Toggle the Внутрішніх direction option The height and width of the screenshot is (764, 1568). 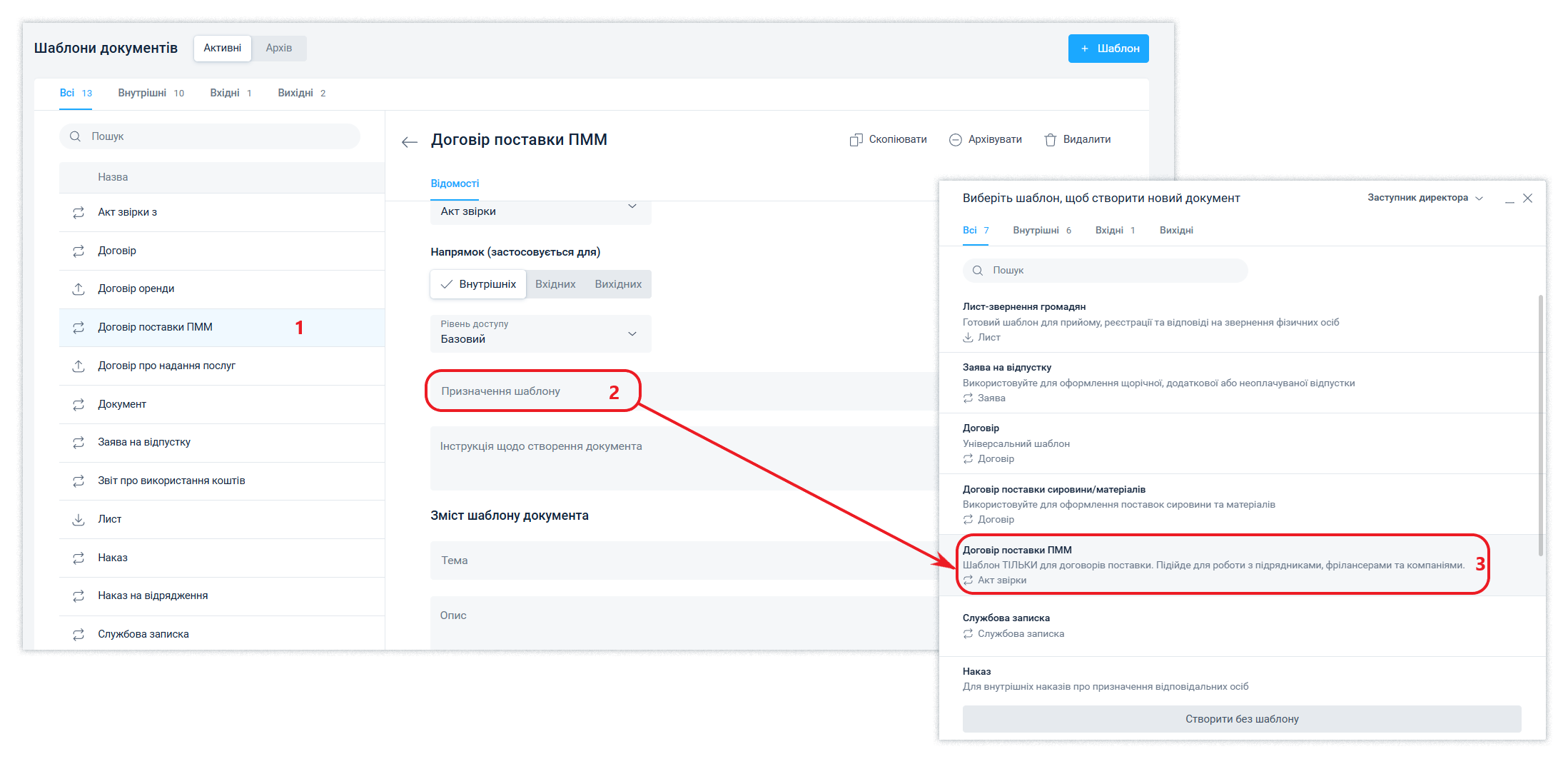pyautogui.click(x=478, y=284)
